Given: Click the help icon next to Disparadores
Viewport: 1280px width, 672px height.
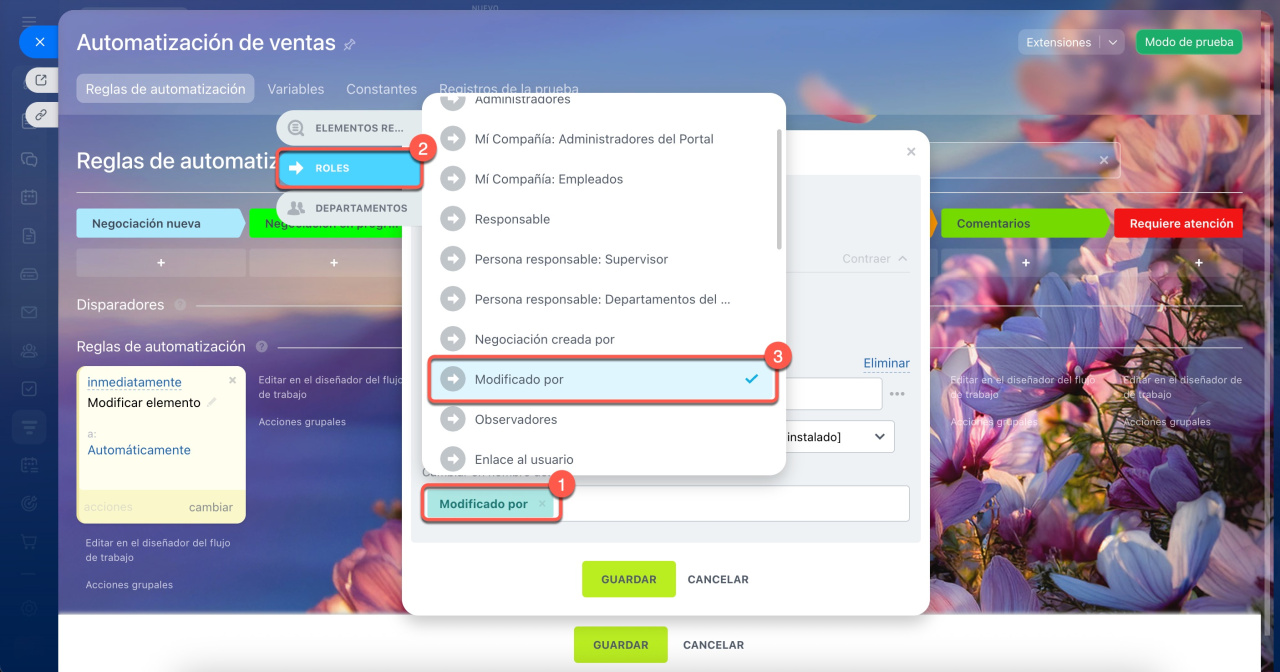Looking at the screenshot, I should 180,305.
